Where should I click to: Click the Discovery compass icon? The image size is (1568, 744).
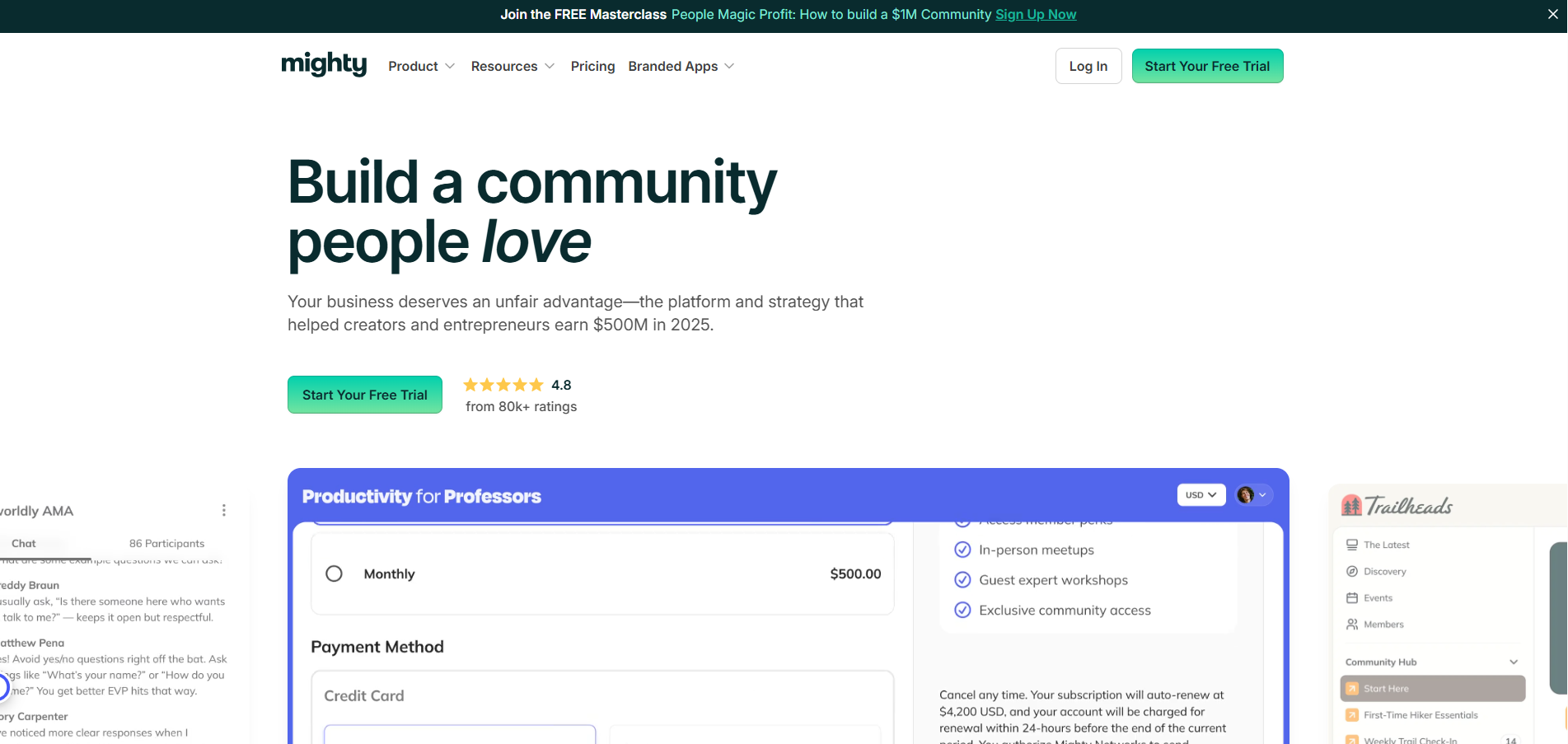click(x=1352, y=571)
